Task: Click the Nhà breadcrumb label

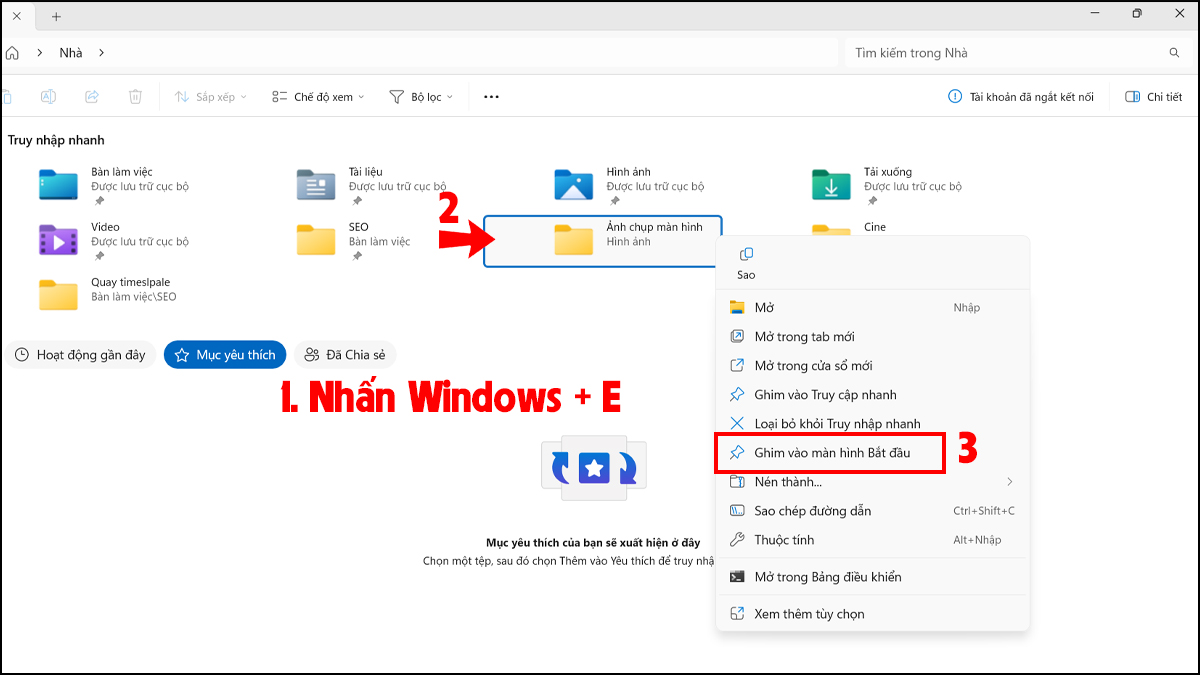Action: point(70,53)
